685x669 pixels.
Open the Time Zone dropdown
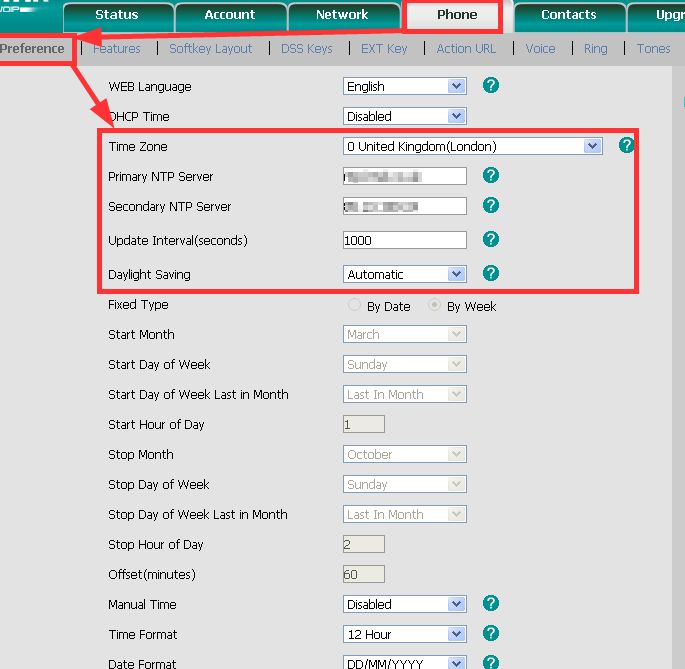pos(473,146)
